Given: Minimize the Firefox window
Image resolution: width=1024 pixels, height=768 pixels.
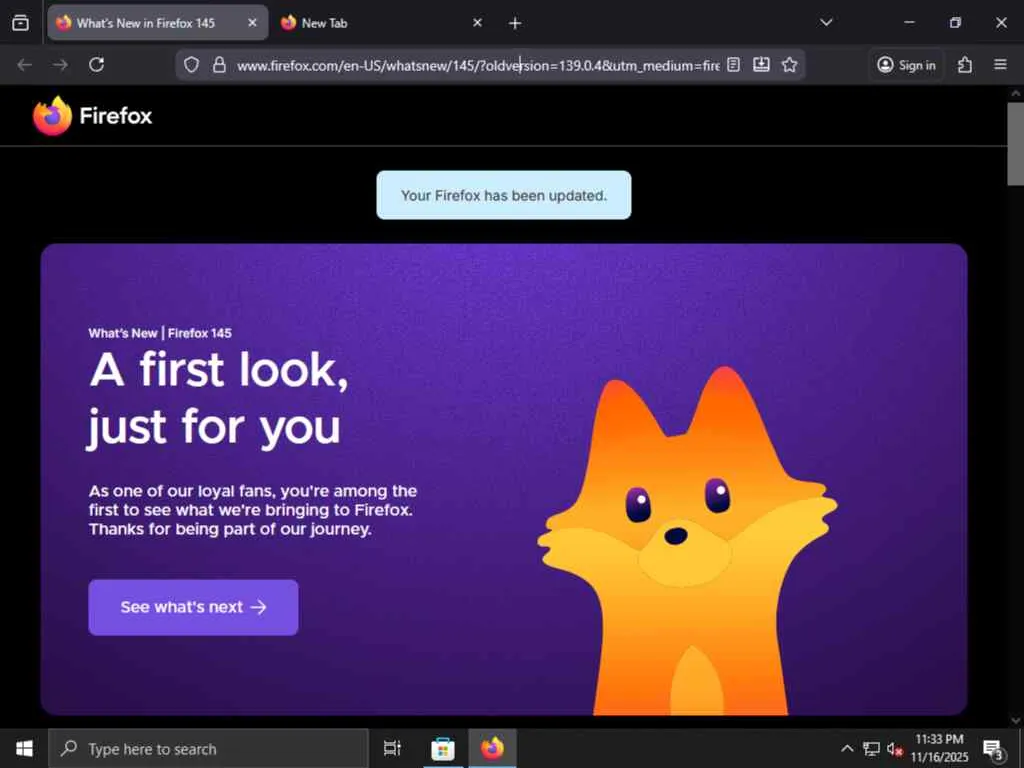Looking at the screenshot, I should [909, 23].
